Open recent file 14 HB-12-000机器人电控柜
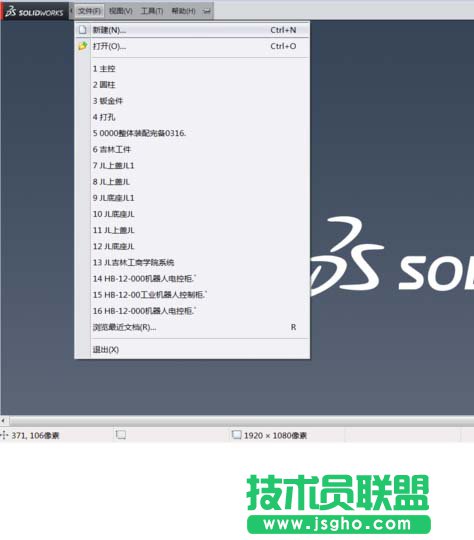474x540 pixels. pyautogui.click(x=192, y=279)
